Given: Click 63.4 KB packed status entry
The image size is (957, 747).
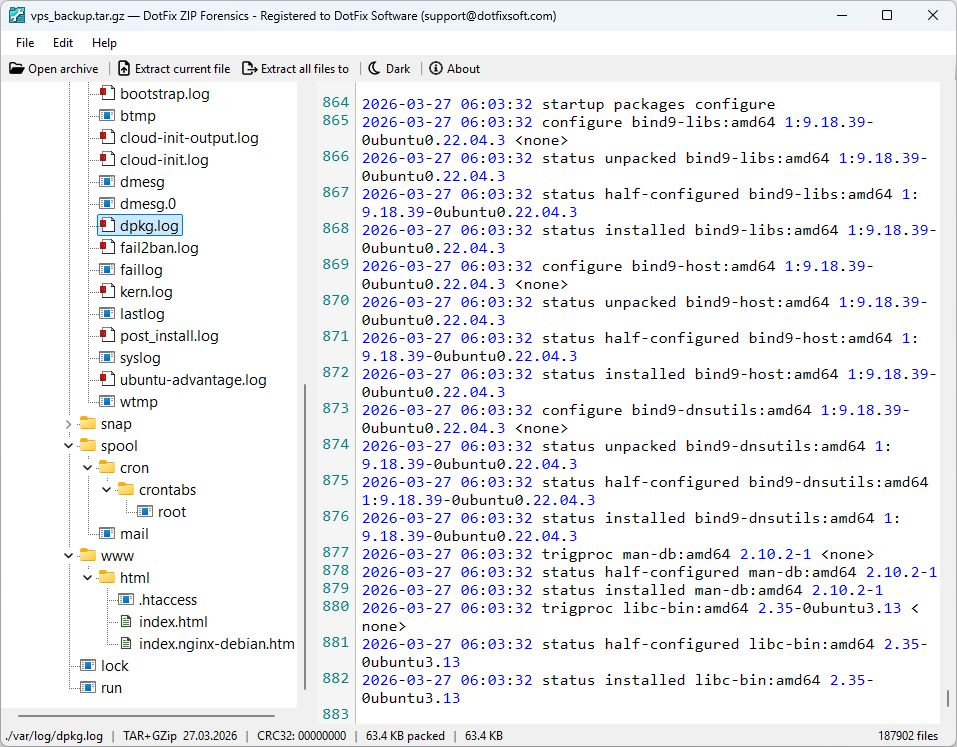Looking at the screenshot, I should (405, 735).
